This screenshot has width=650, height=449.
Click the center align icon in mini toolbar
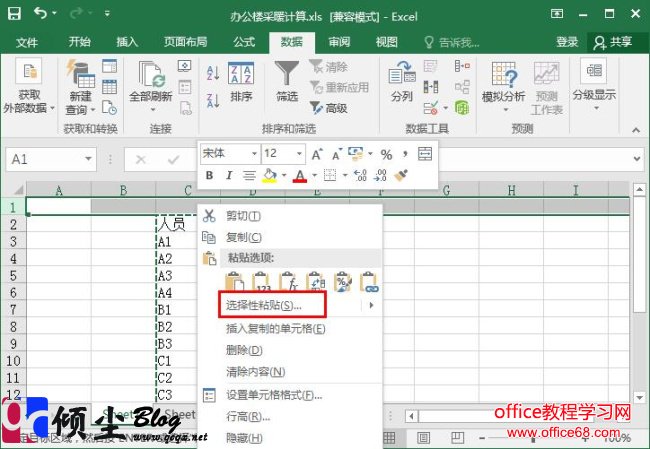tap(249, 176)
